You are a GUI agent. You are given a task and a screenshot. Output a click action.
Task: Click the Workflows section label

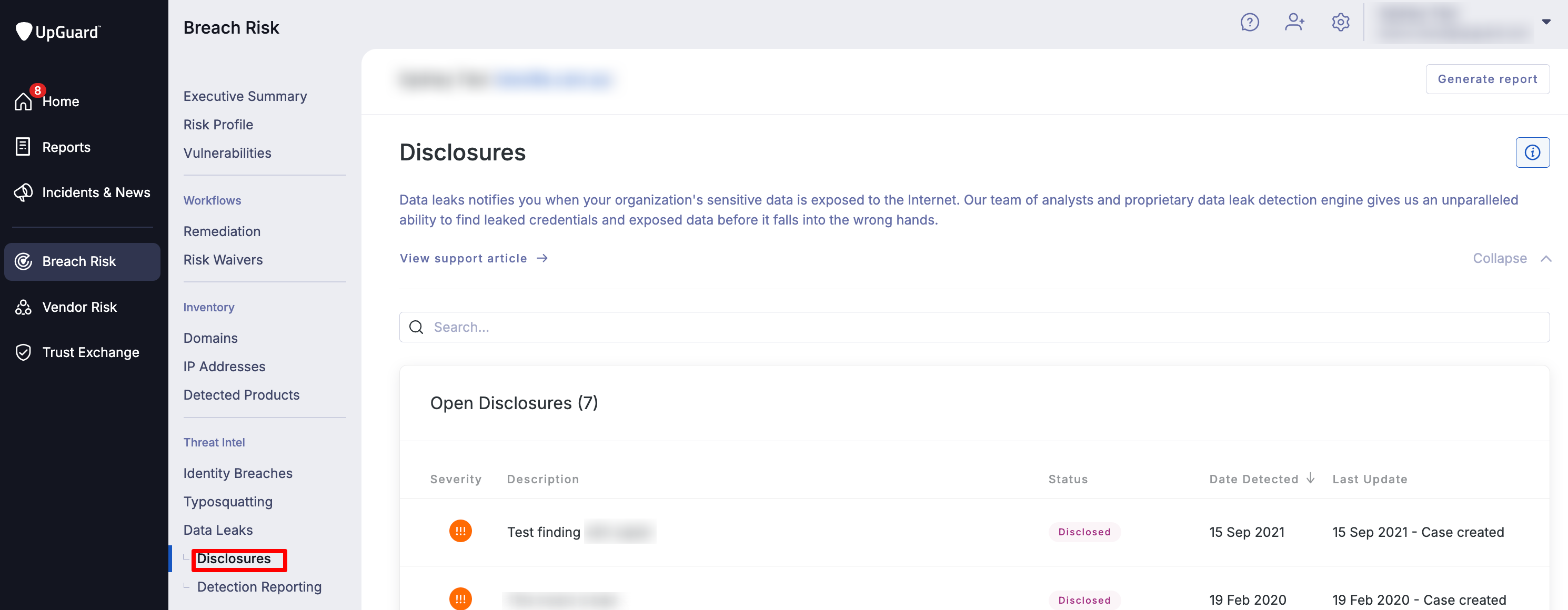[x=212, y=200]
